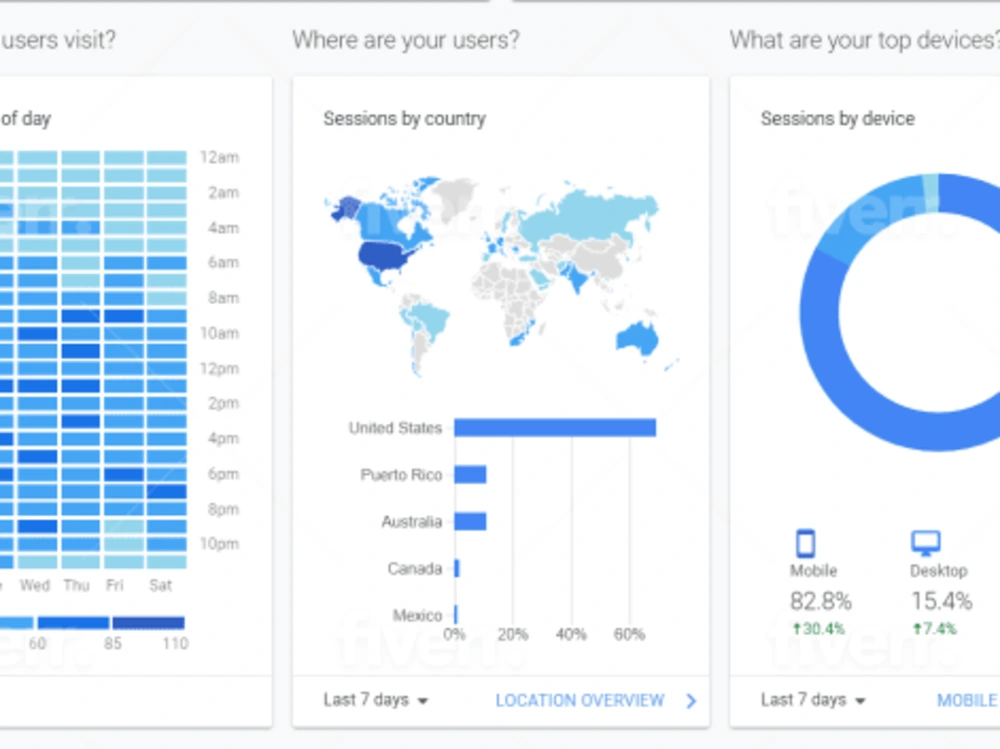Click the 'Australia' country label
This screenshot has height=749, width=1000.
411,521
